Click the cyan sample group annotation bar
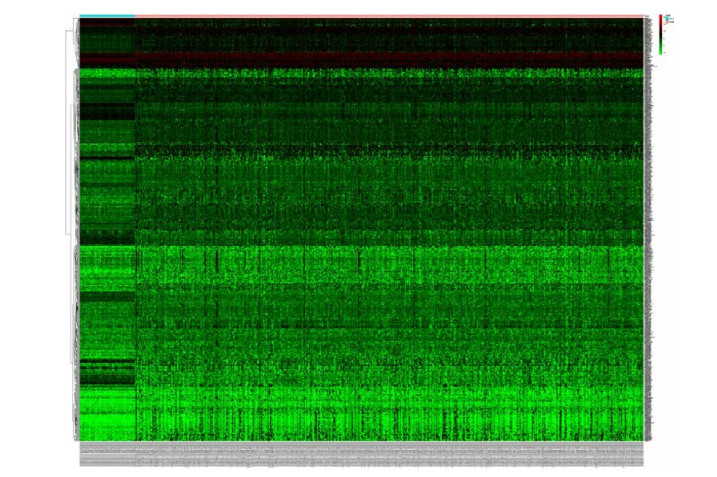Image resolution: width=717 pixels, height=477 pixels. coord(107,16)
